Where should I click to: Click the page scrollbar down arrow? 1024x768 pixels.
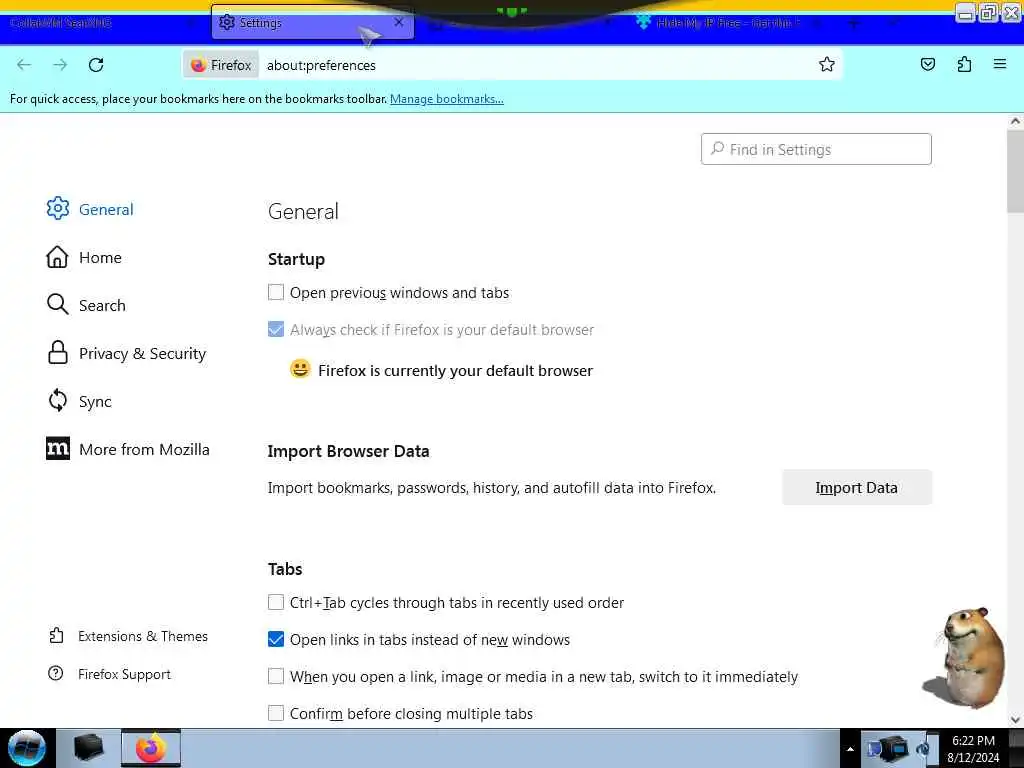click(x=1015, y=720)
